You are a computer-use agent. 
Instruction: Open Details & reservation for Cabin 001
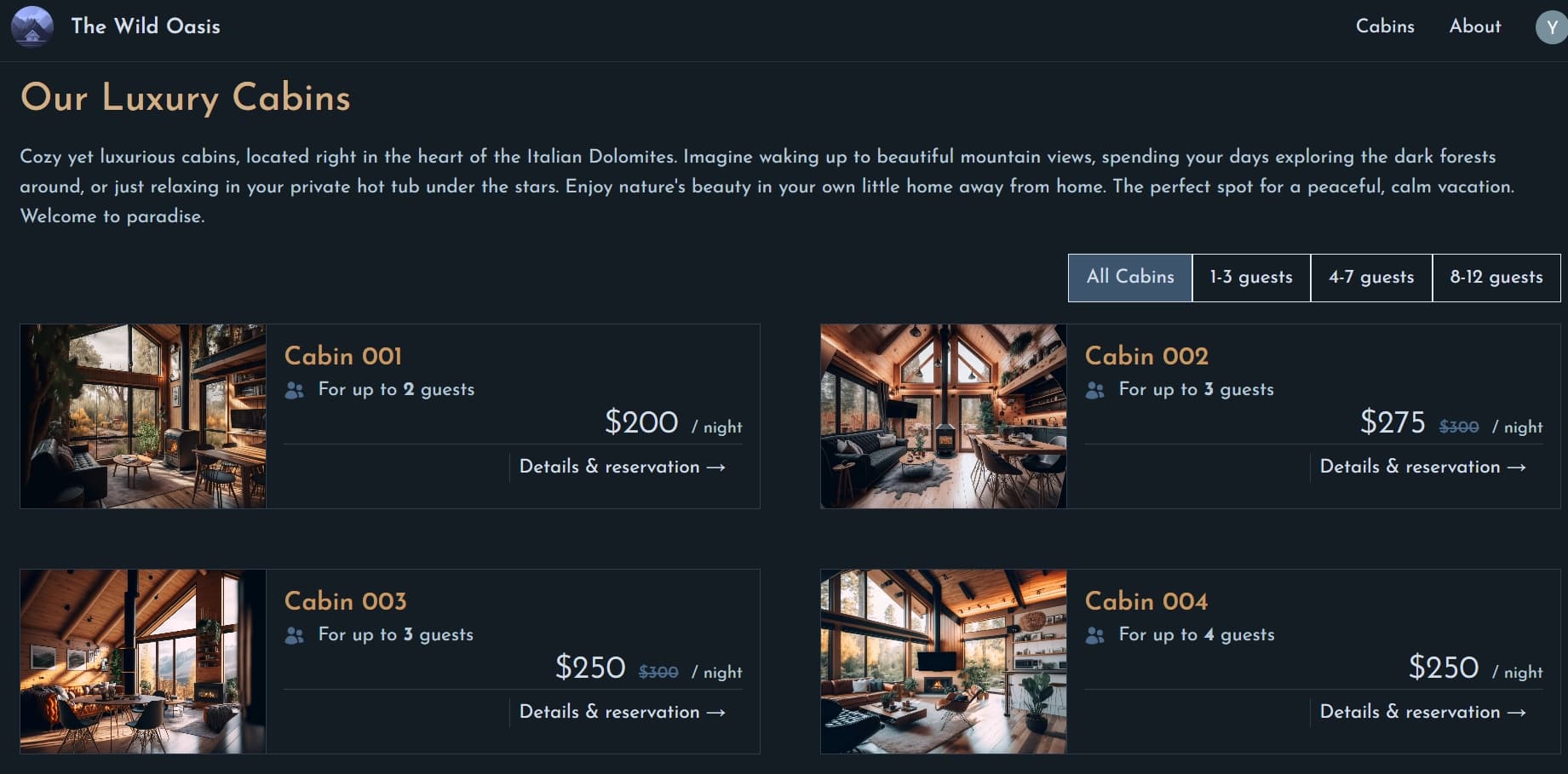[622, 467]
